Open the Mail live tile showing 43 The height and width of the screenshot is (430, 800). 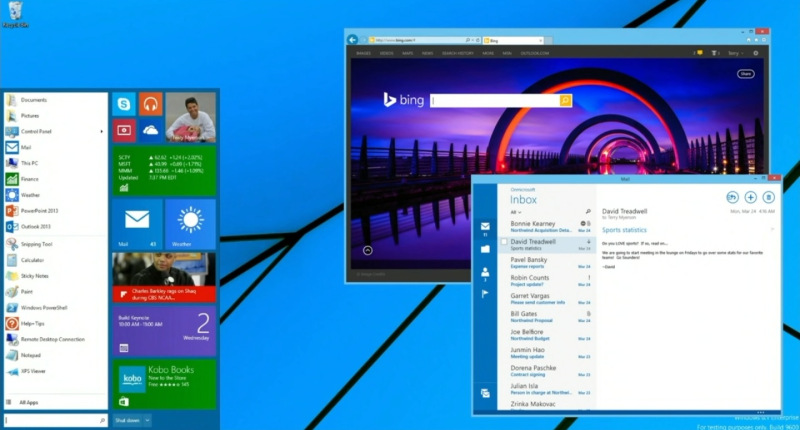tap(137, 224)
